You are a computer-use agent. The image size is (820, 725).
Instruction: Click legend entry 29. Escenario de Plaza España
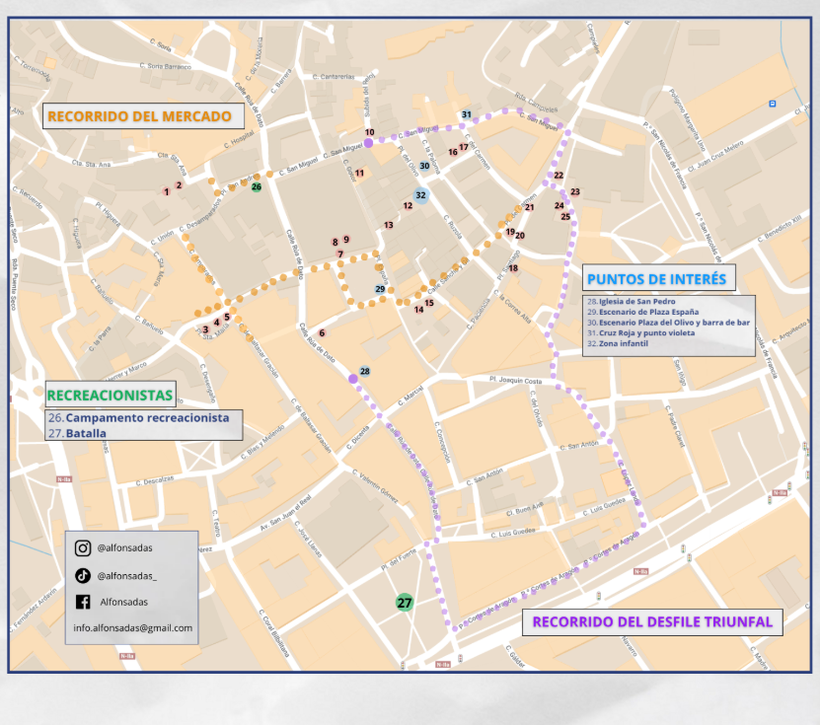click(x=643, y=312)
